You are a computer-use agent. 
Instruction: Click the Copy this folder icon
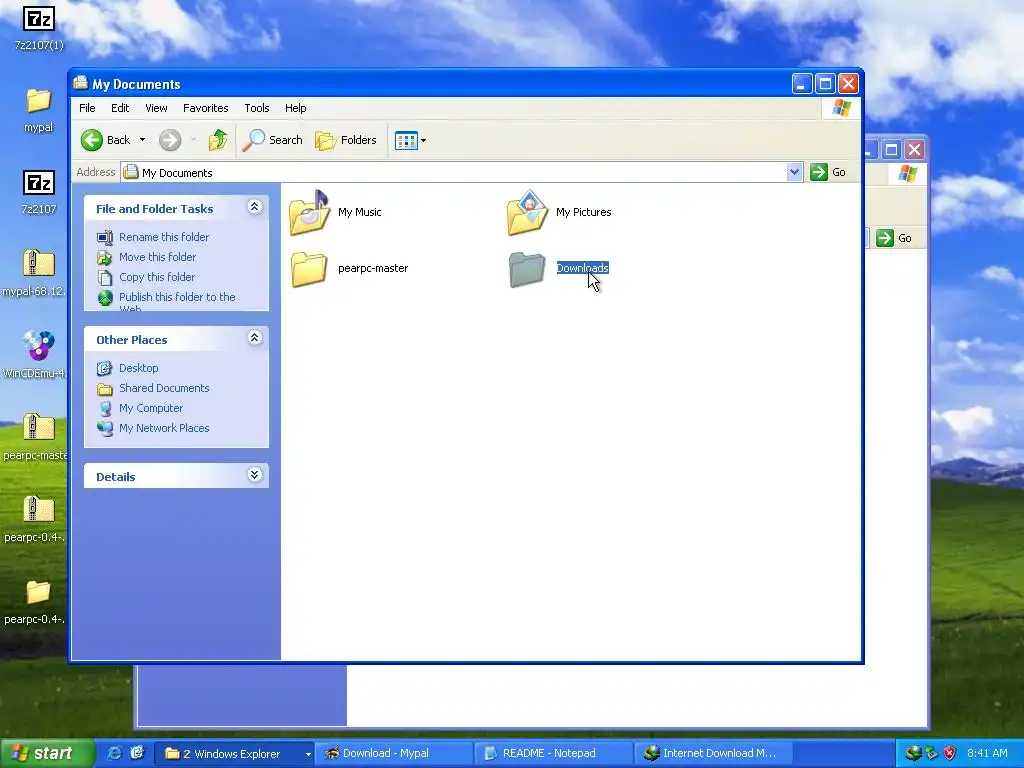tap(105, 278)
